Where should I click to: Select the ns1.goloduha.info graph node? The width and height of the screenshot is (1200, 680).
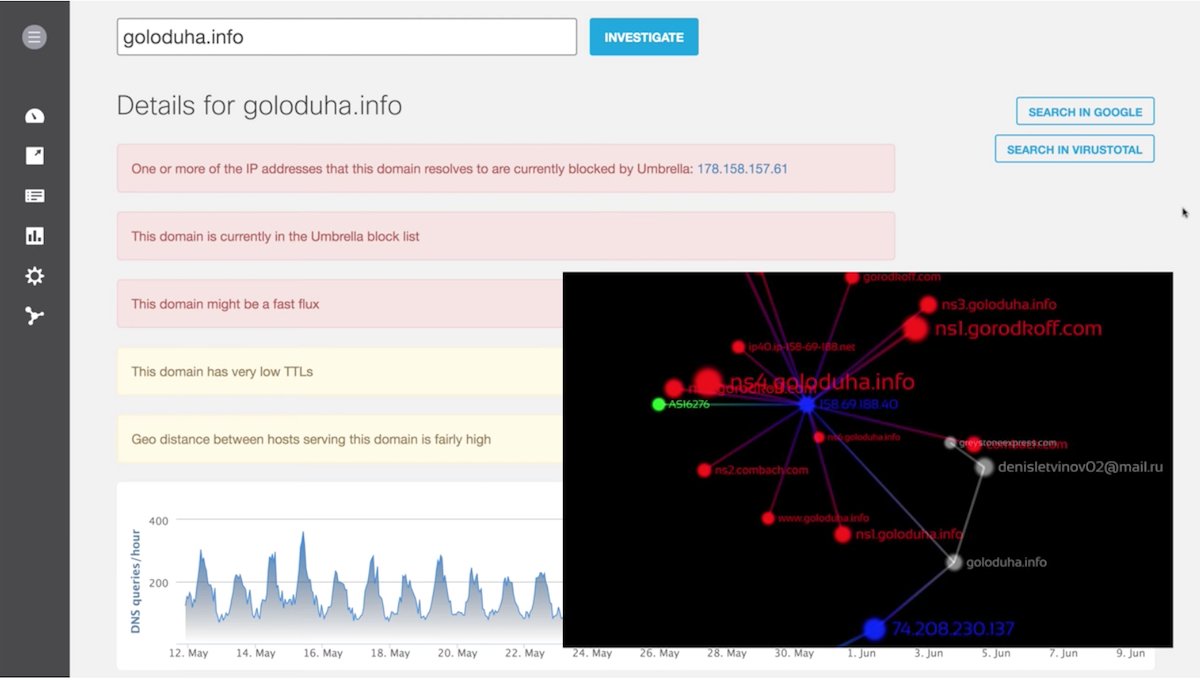843,534
